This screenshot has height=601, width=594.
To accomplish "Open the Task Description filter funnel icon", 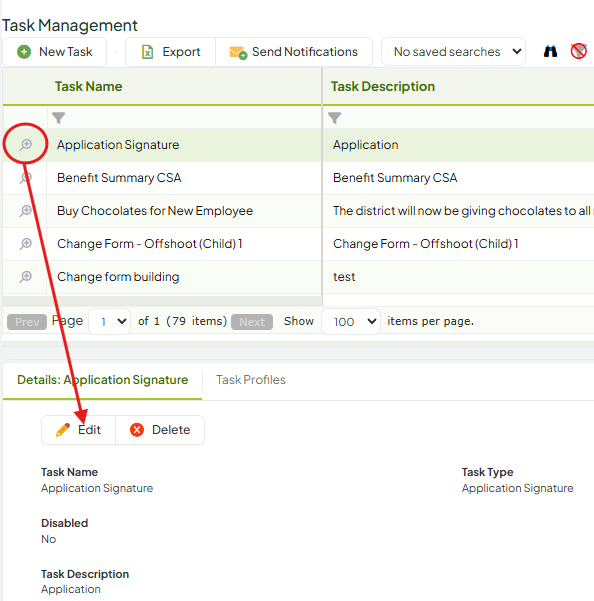I will point(335,118).
